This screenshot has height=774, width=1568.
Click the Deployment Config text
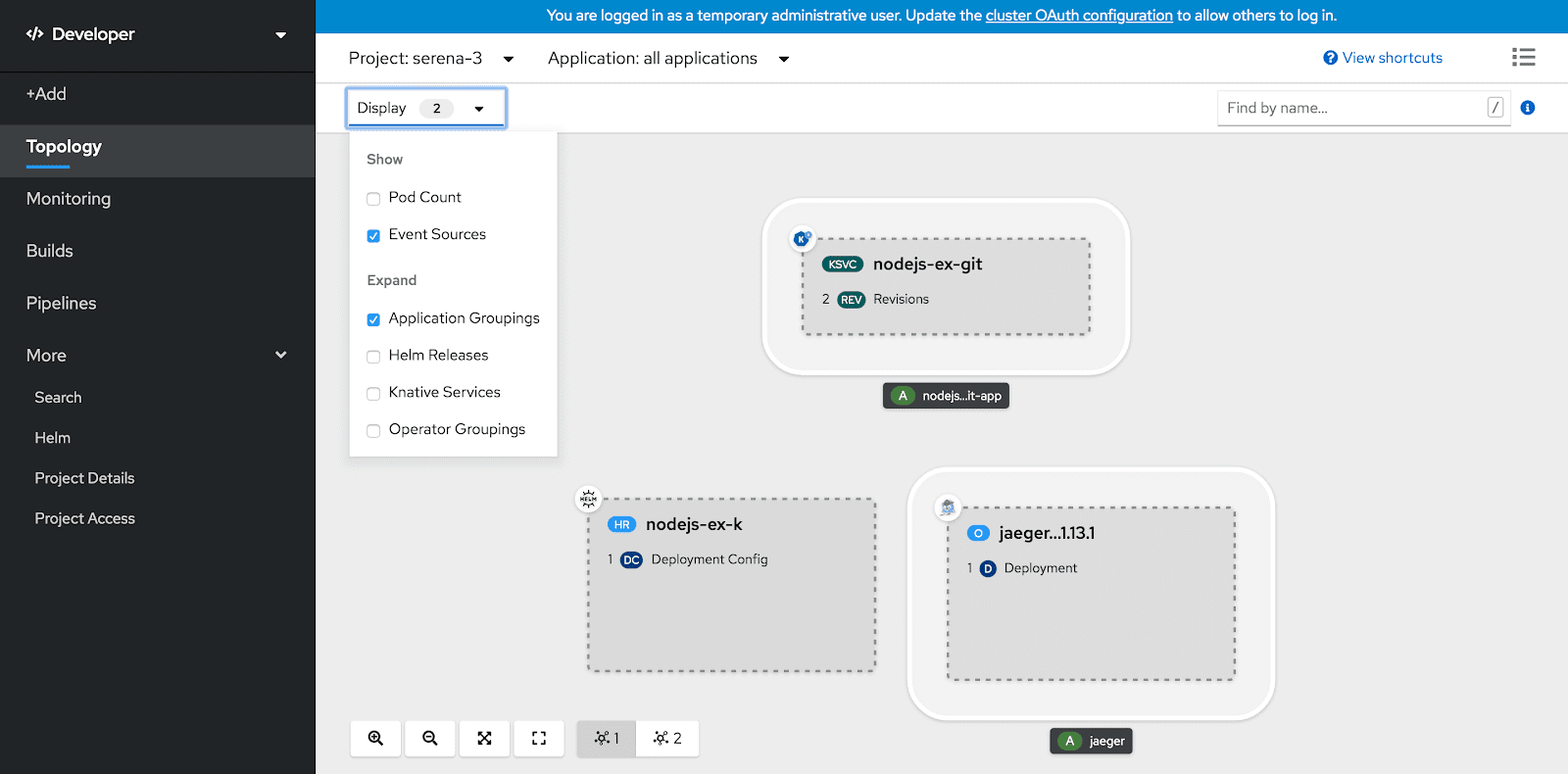pos(710,560)
